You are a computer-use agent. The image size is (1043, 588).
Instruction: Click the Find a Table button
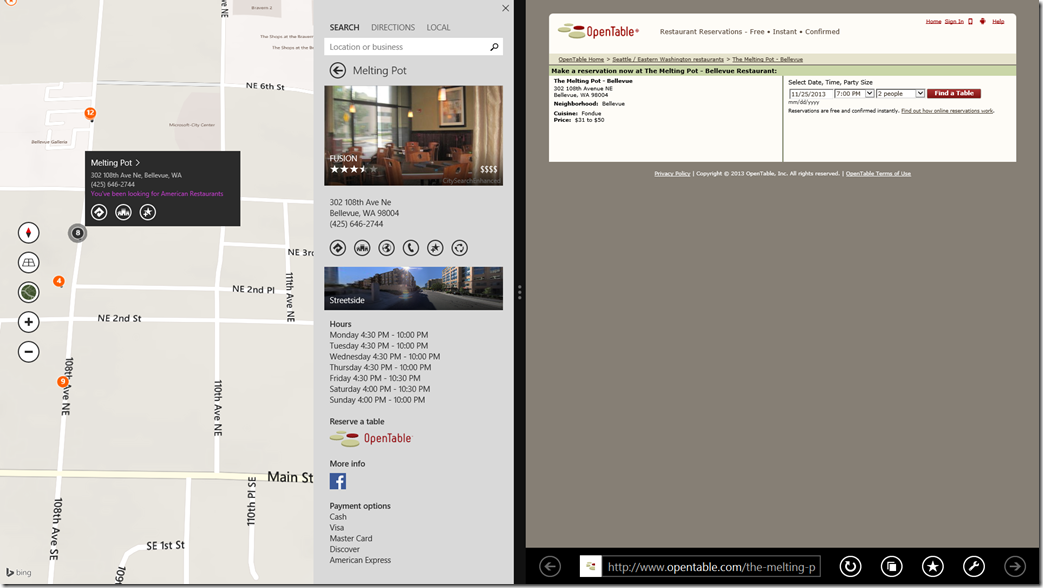click(953, 94)
